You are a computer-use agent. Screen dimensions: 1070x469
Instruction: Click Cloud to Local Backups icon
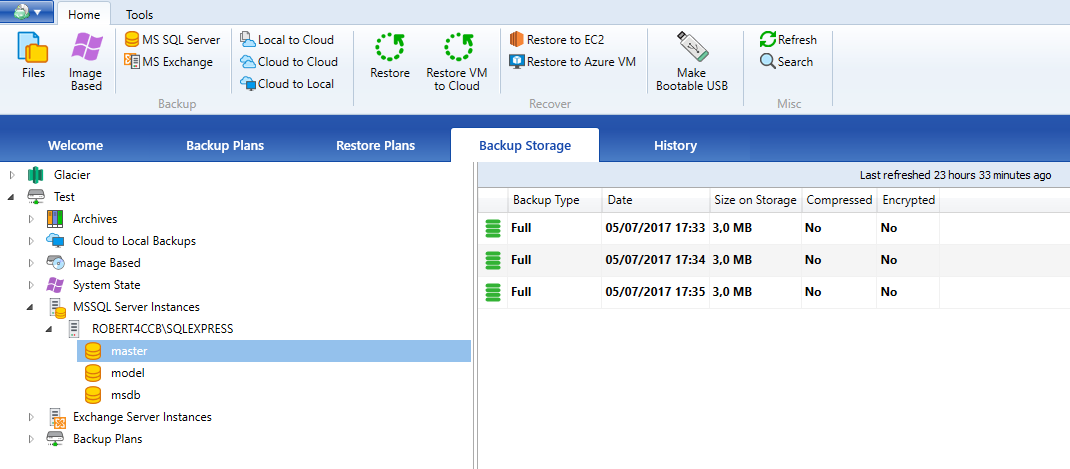(x=55, y=240)
